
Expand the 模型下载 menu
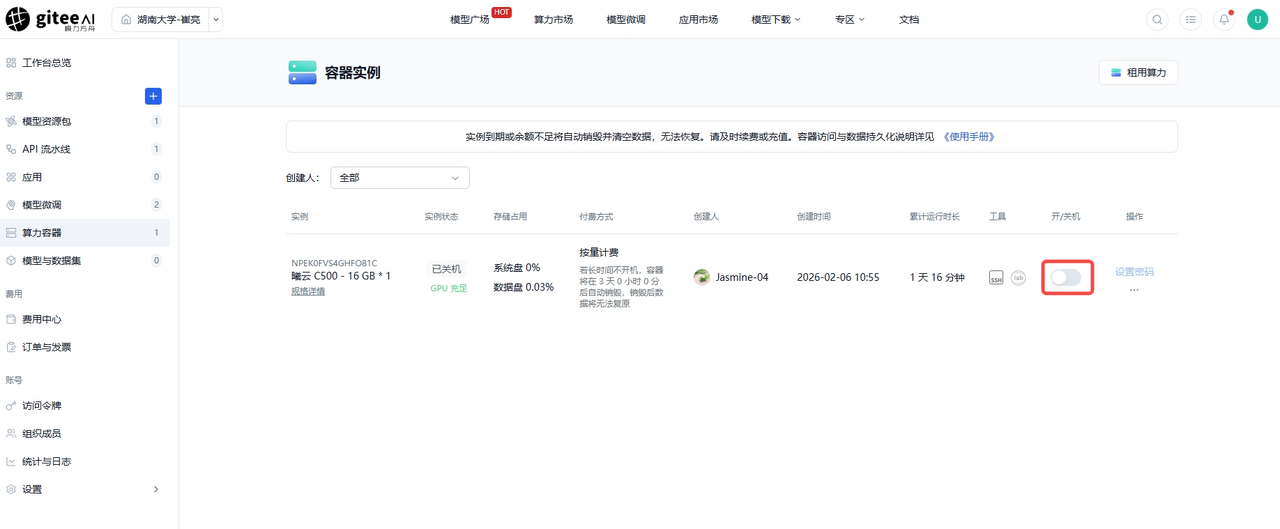point(776,19)
